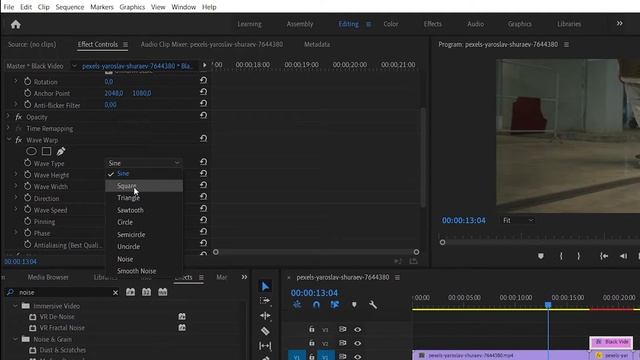Select the Ripple Edit tool

(x=265, y=316)
